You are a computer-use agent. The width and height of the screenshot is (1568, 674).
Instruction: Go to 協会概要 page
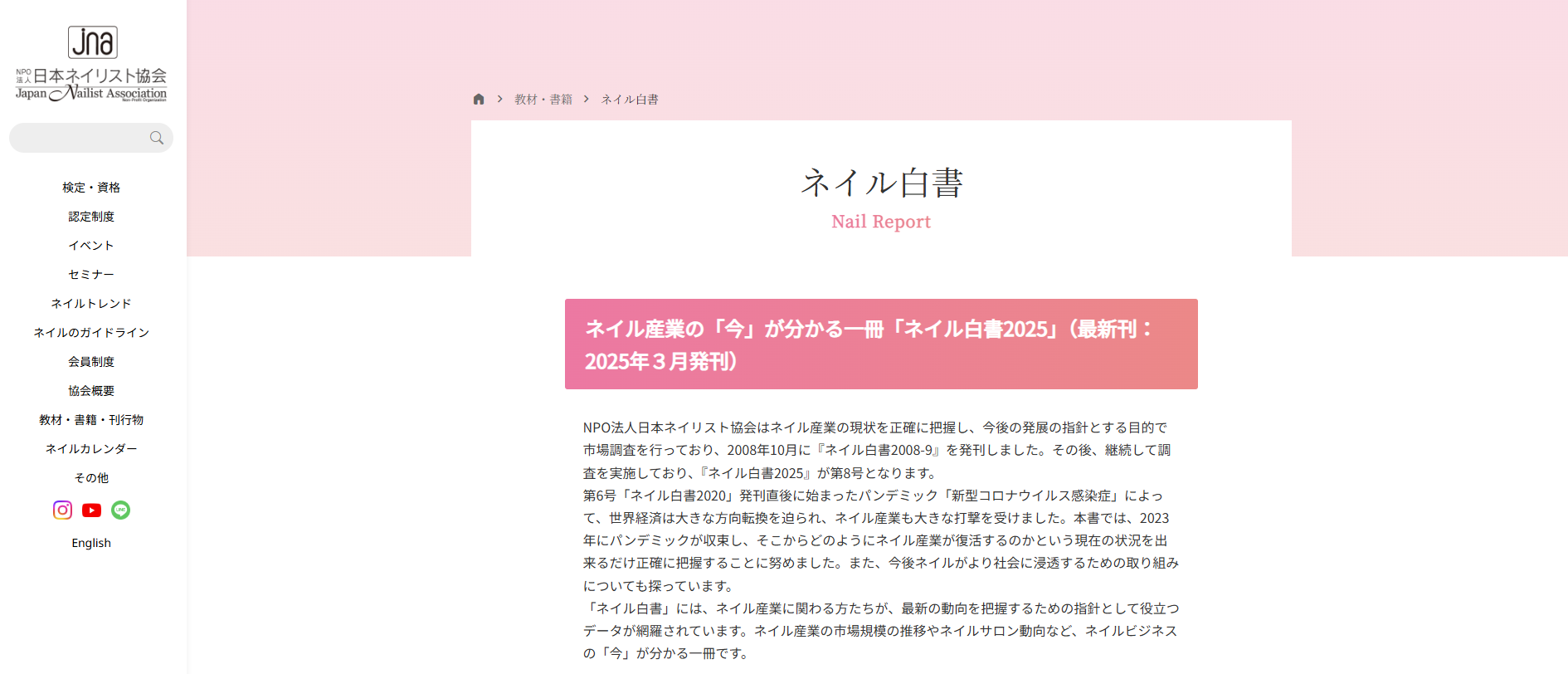(91, 391)
